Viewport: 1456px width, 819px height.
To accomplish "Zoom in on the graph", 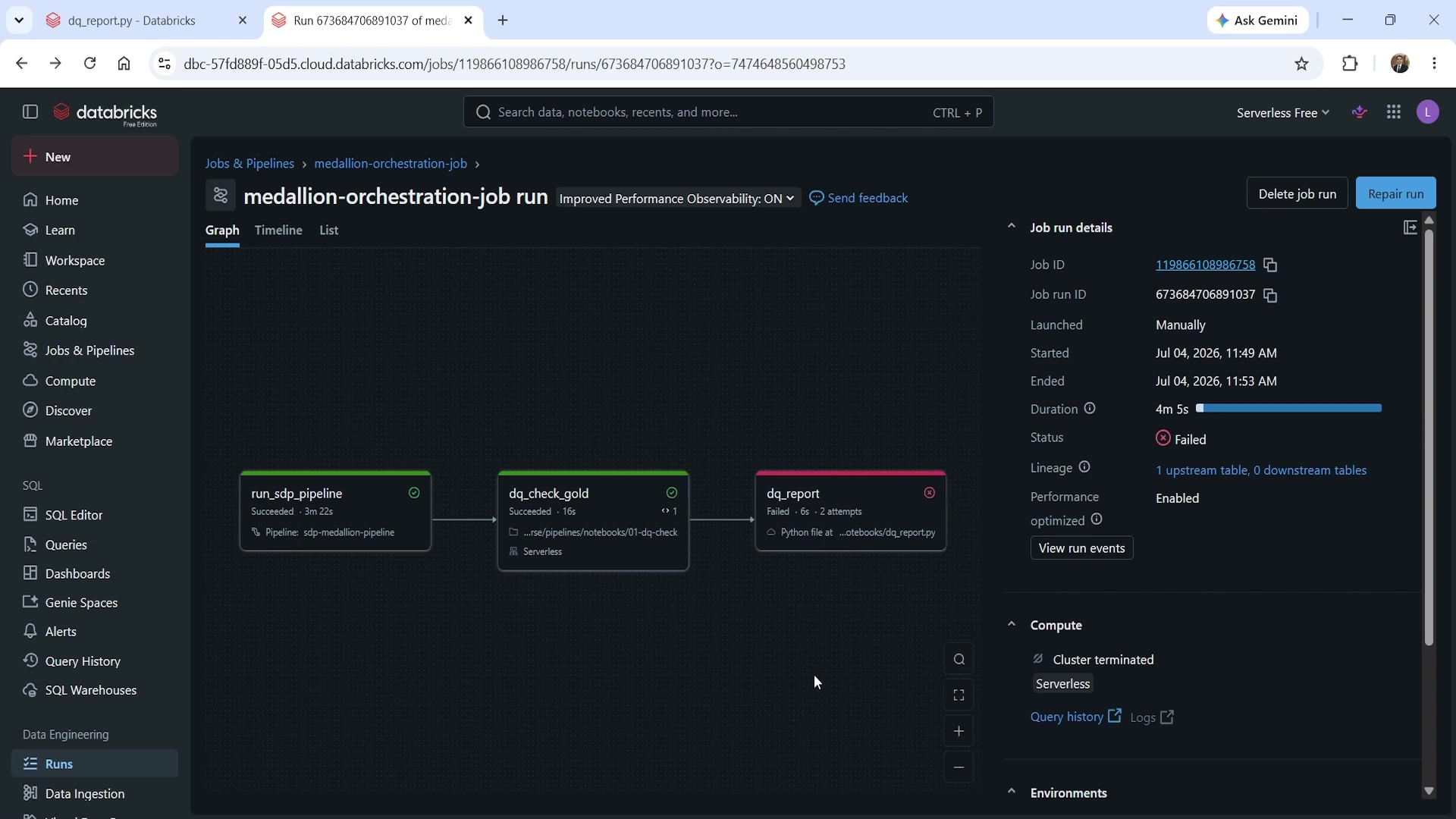I will pos(959,732).
